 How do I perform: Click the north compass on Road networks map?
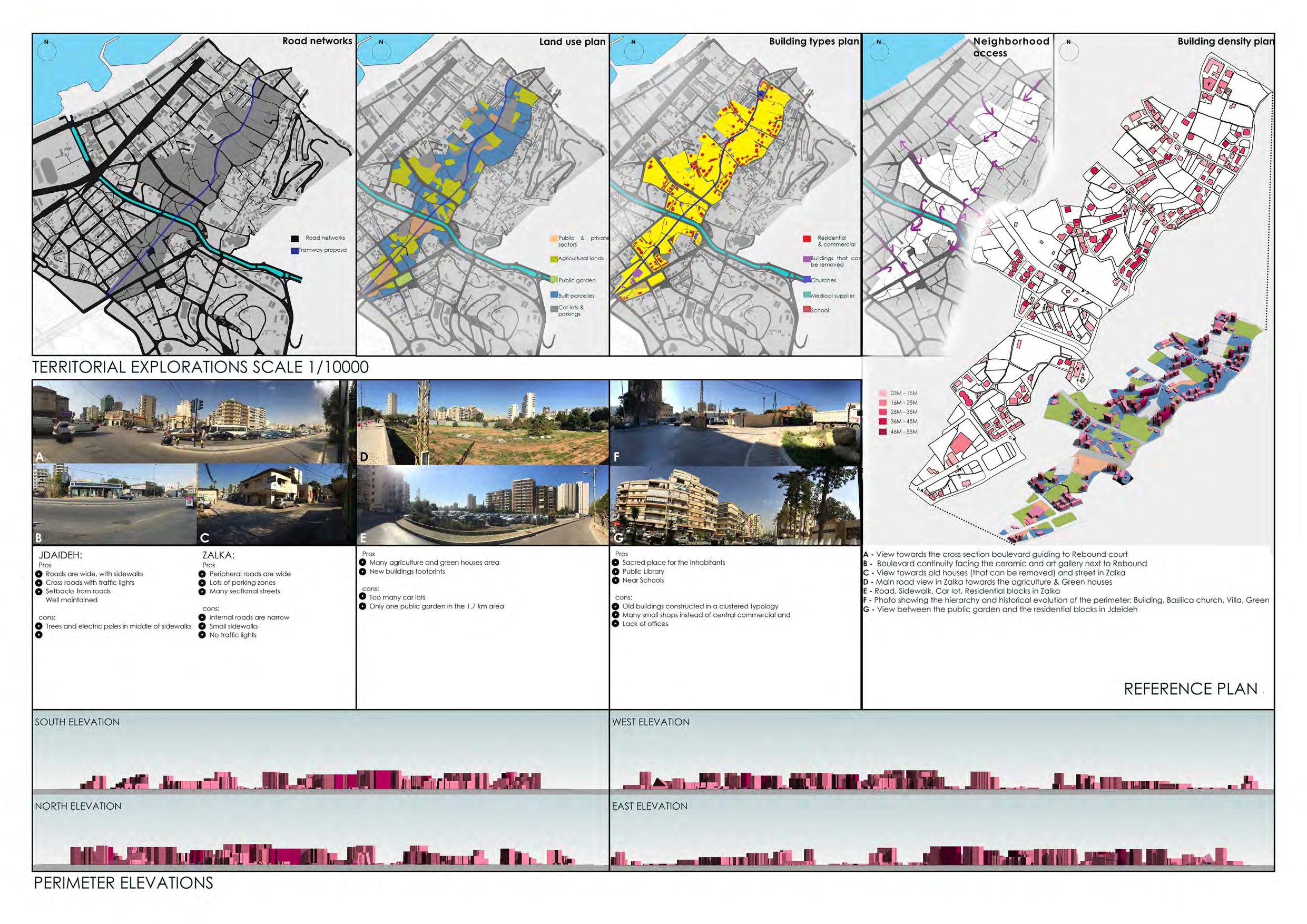click(x=48, y=52)
